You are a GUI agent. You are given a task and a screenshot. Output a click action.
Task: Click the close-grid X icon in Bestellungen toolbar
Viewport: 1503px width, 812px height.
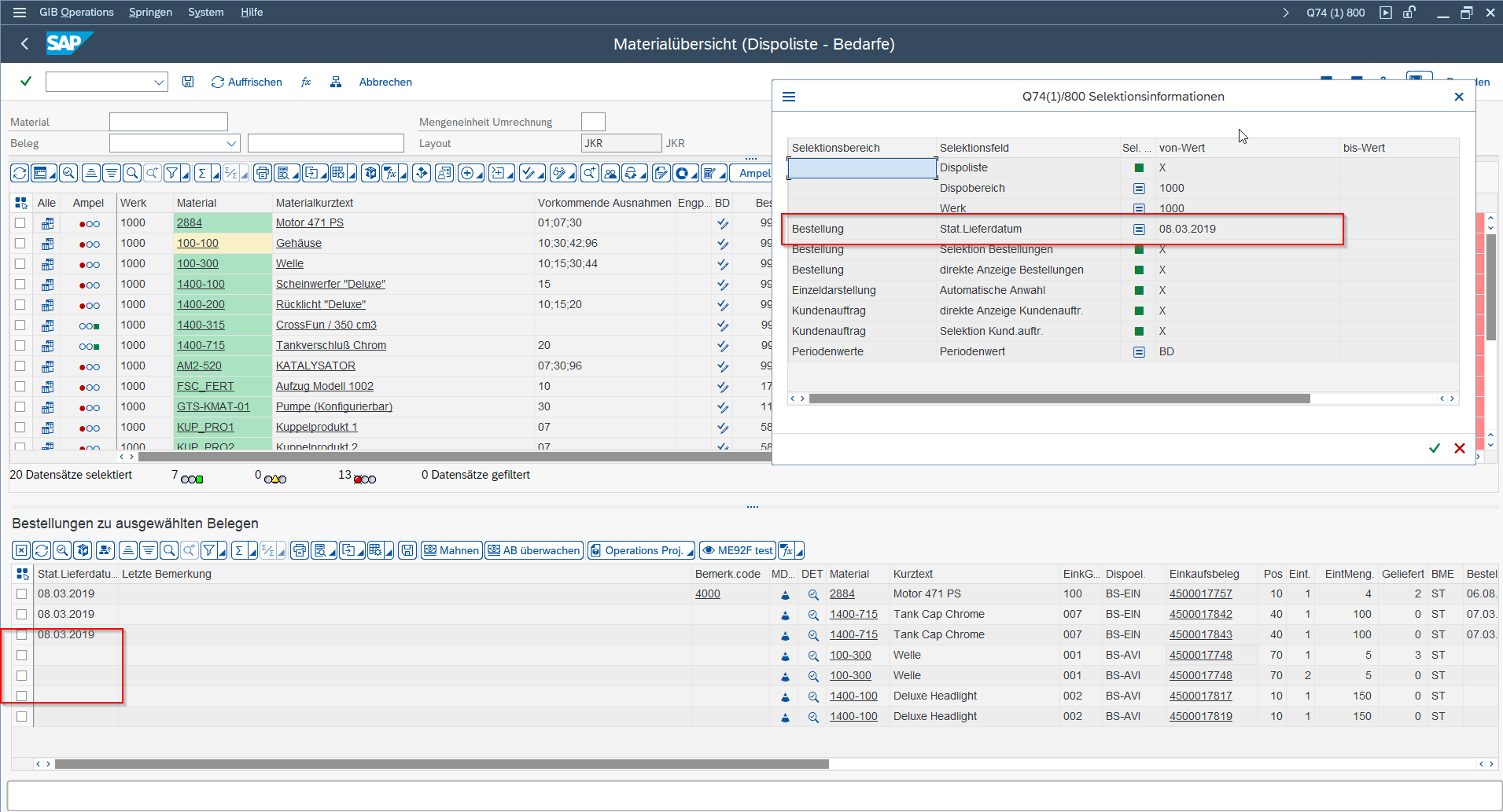click(x=21, y=550)
